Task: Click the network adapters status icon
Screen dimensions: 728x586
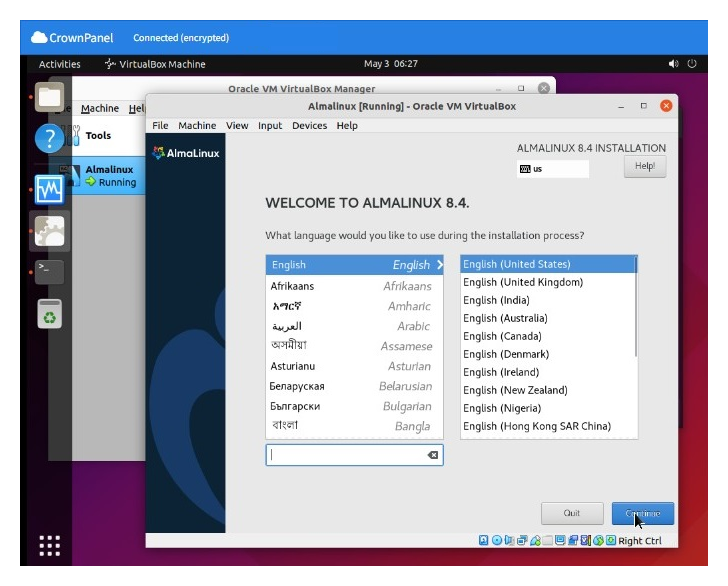Action: pos(522,540)
